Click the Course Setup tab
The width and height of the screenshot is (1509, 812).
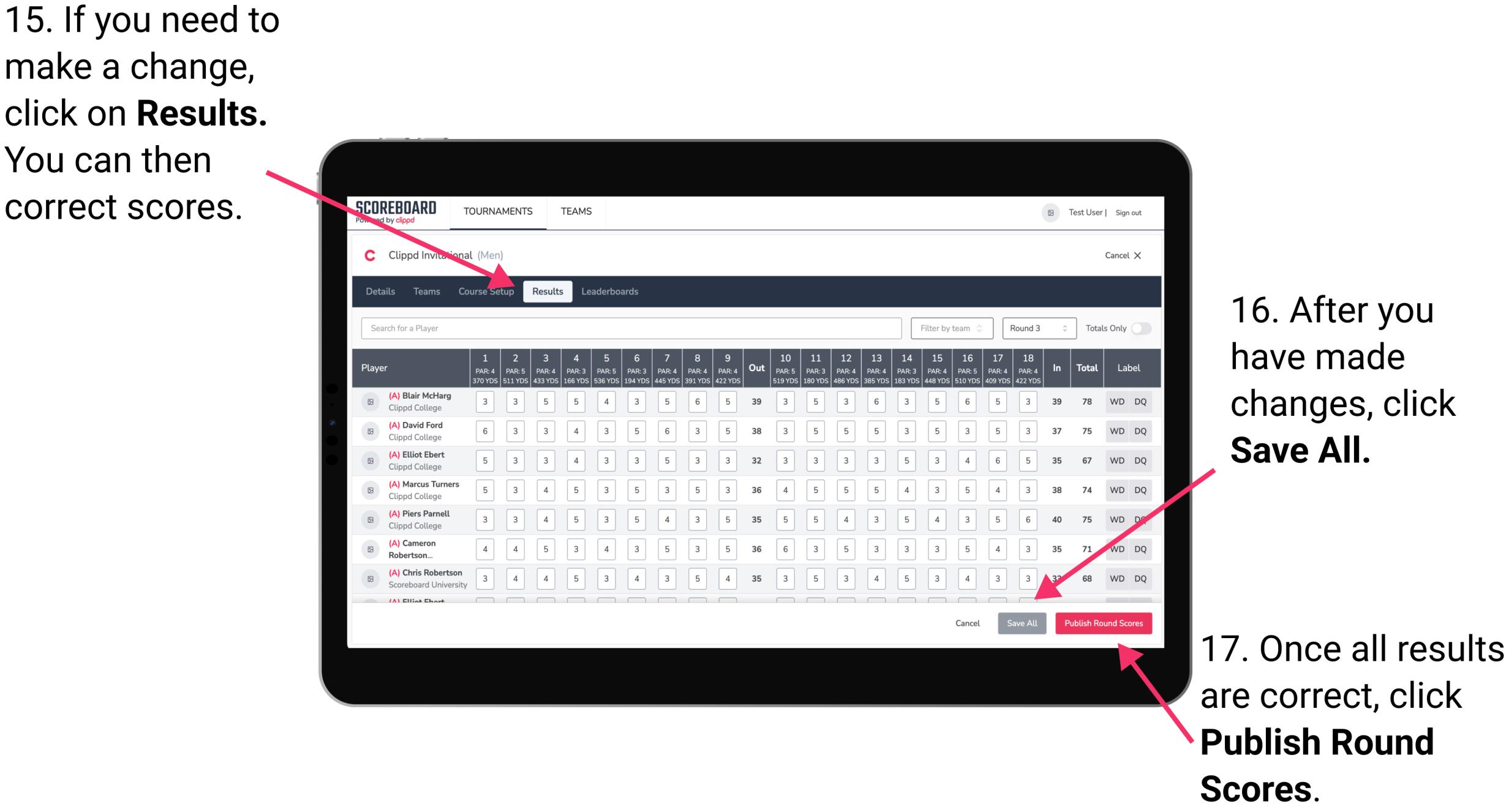point(487,291)
